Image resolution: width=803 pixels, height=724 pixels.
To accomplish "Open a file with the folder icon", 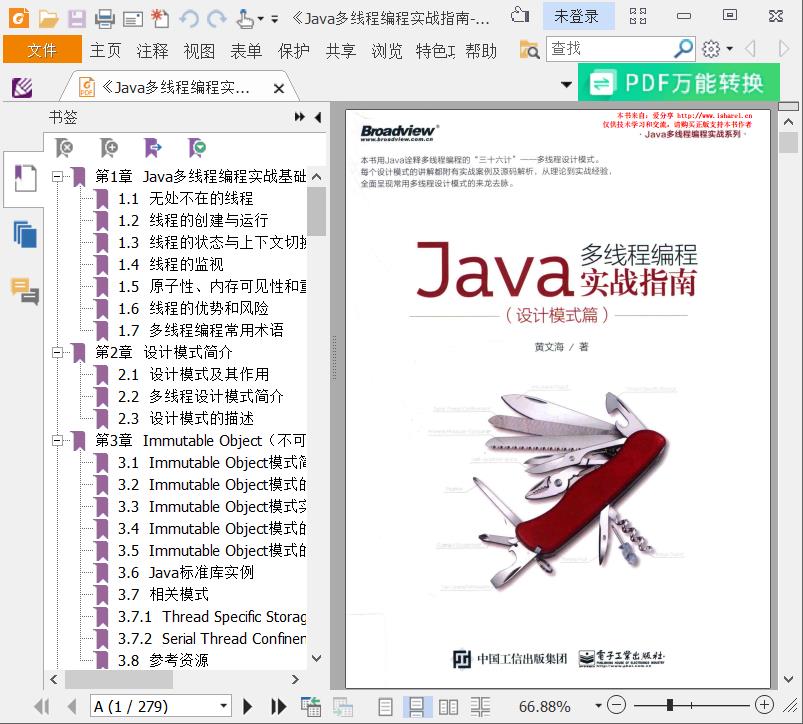I will point(48,19).
